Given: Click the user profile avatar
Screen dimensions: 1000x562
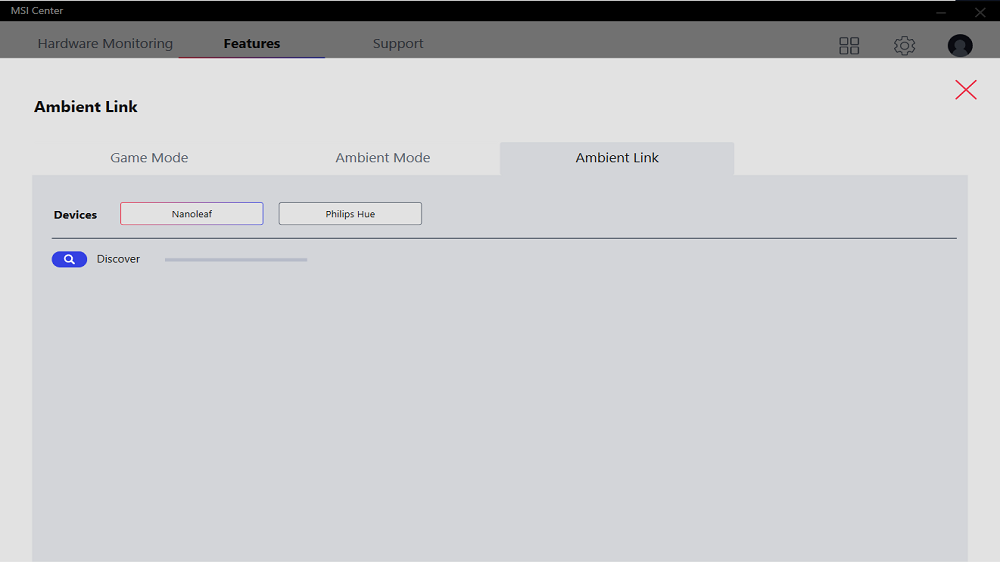Looking at the screenshot, I should coord(960,45).
